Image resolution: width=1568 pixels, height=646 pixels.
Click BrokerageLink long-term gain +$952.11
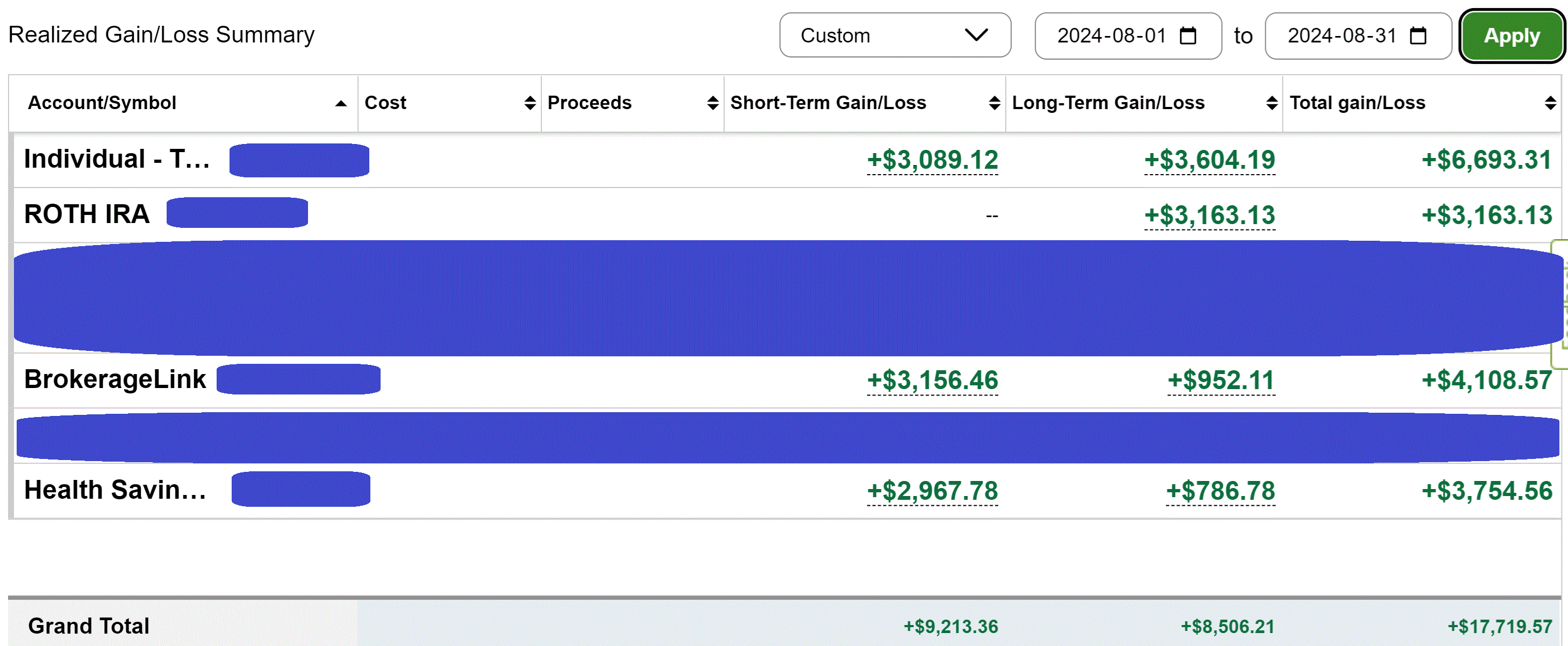point(1221,381)
